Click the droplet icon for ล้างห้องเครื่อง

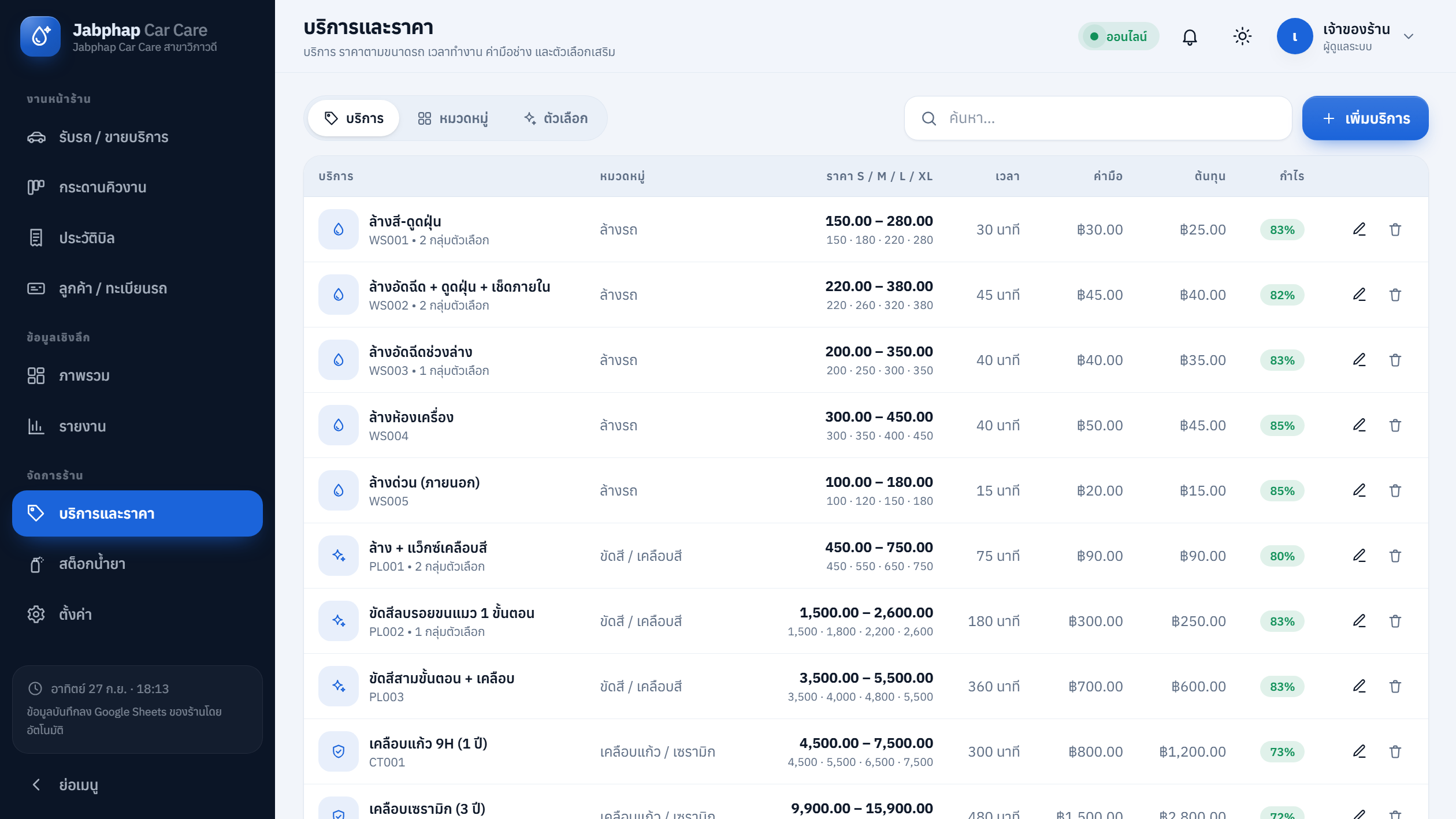pyautogui.click(x=339, y=425)
